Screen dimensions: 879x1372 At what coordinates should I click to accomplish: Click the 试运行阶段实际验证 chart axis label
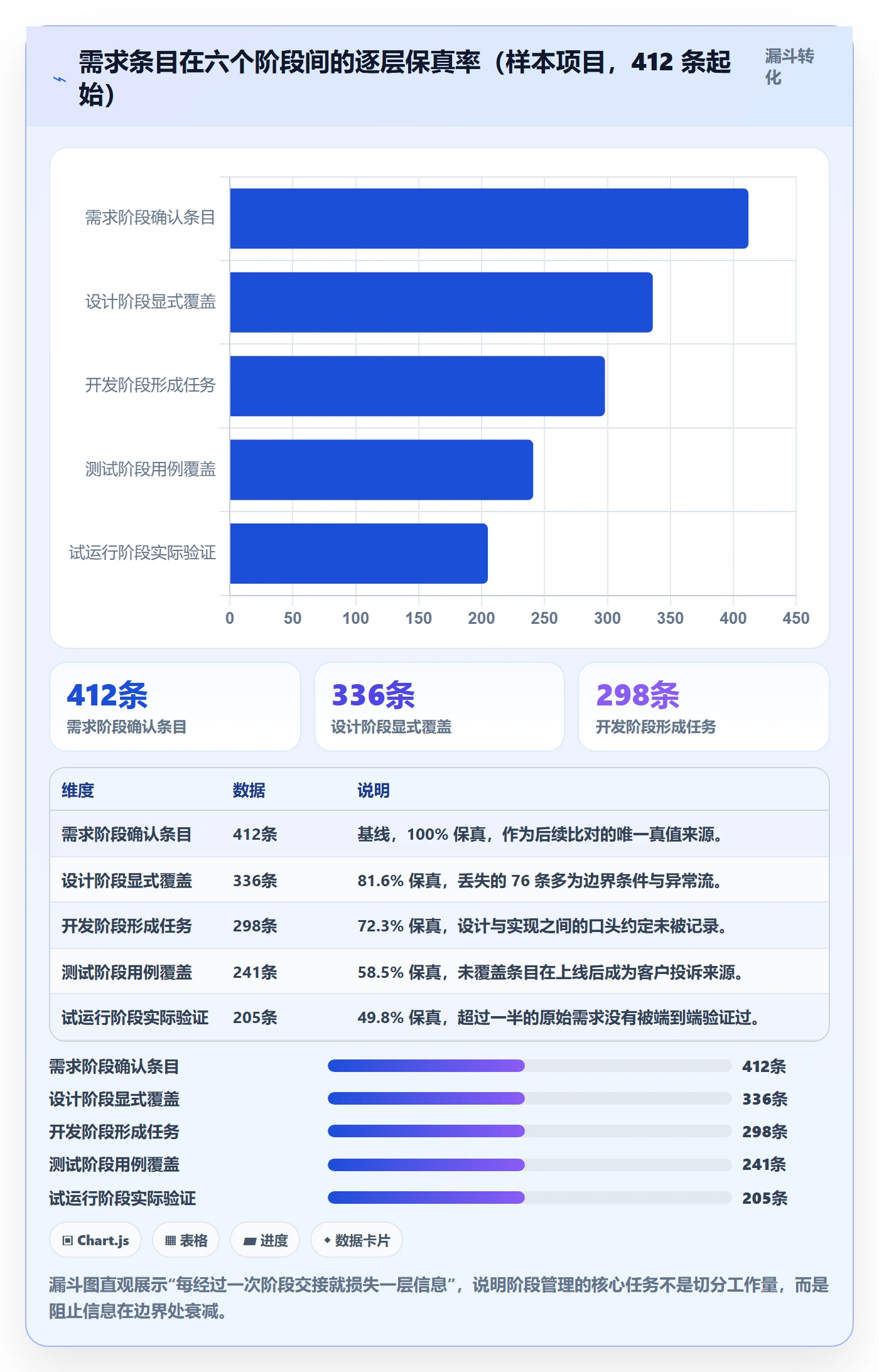[x=143, y=552]
